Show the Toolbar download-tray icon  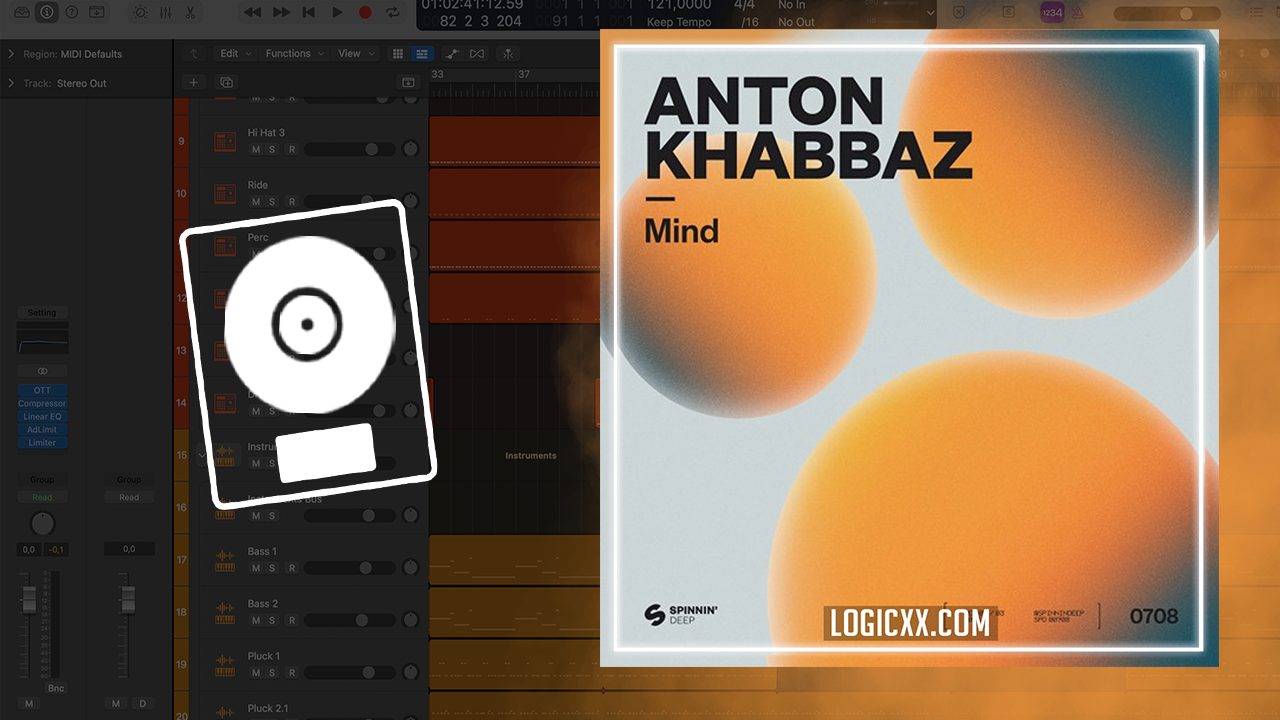pyautogui.click(x=96, y=12)
